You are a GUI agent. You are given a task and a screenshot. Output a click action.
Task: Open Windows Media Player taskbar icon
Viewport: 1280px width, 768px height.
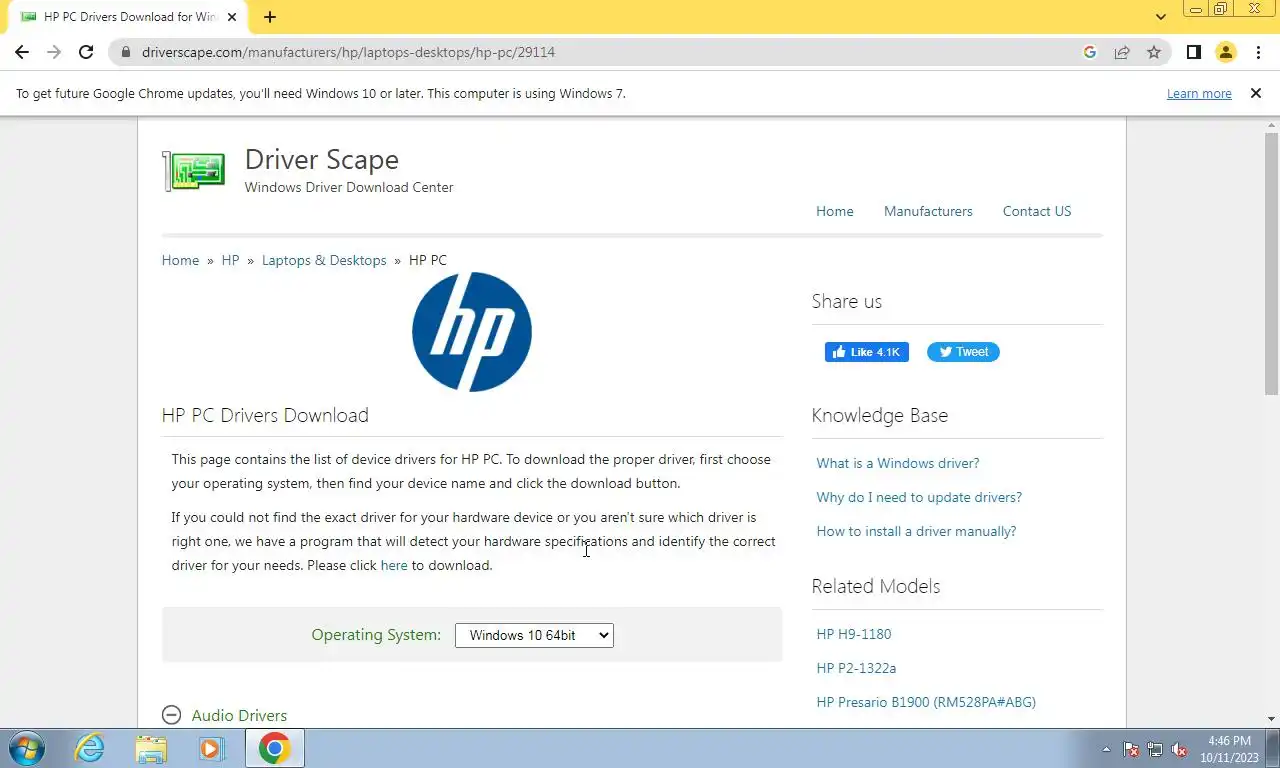[x=211, y=748]
